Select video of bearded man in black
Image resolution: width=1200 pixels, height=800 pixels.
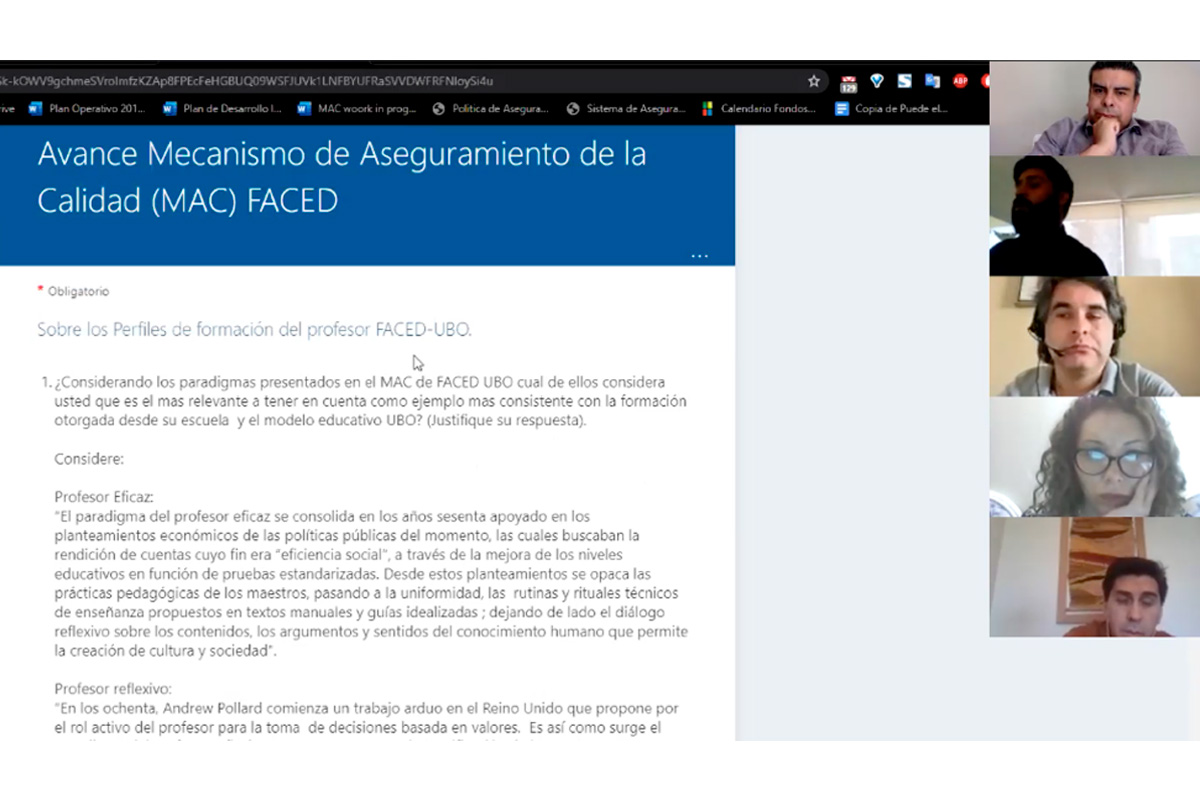coord(1094,216)
